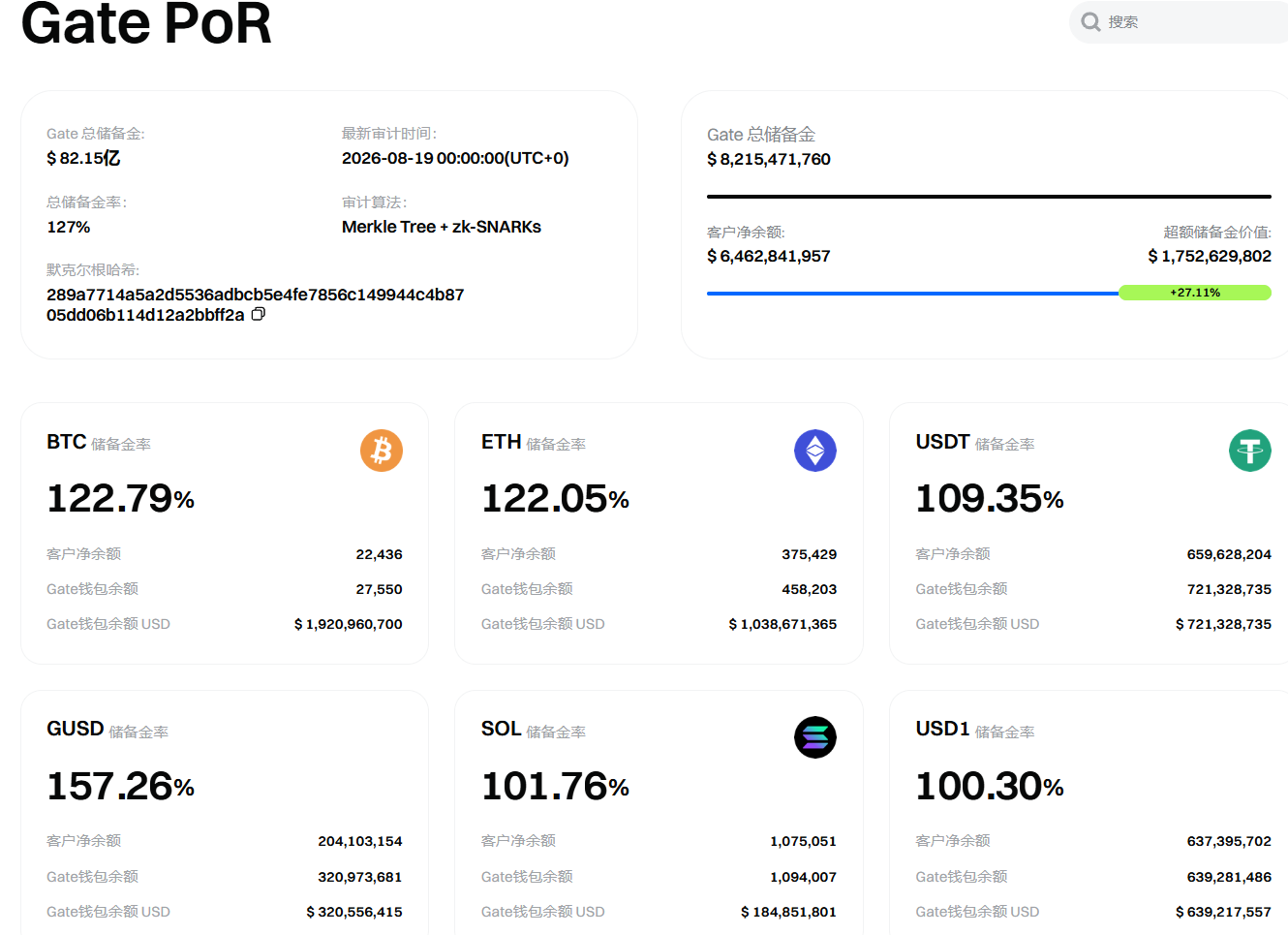This screenshot has height=935, width=1288.
Task: Click USD1 wallet USD value $ 639,217,557
Action: pyautogui.click(x=1223, y=912)
